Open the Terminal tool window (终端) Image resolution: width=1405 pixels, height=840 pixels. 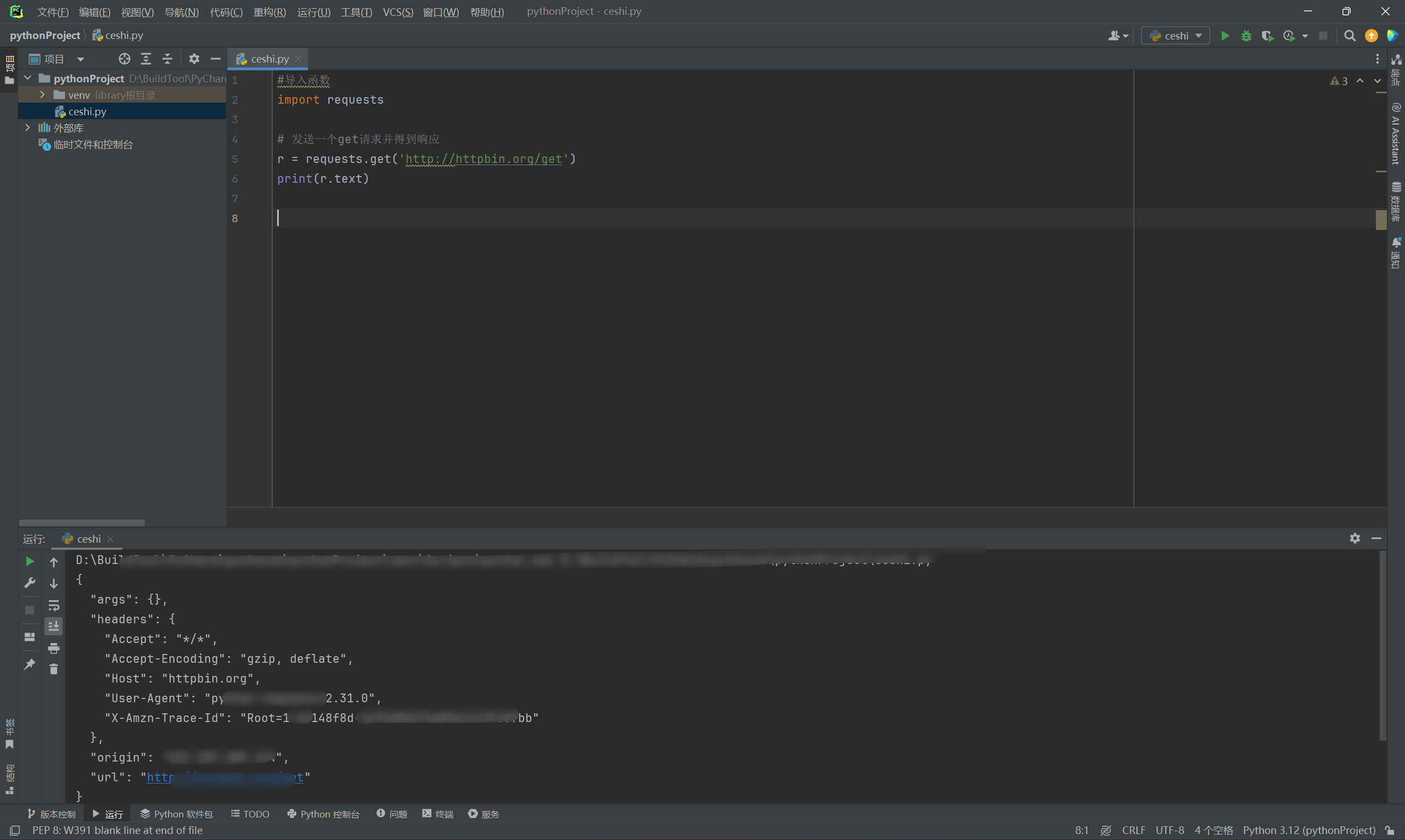point(437,814)
